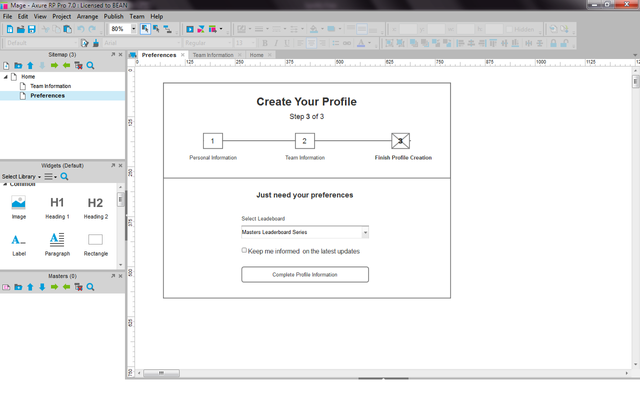Open the zoom level 80% dropdown
This screenshot has height=400, width=640.
point(133,29)
